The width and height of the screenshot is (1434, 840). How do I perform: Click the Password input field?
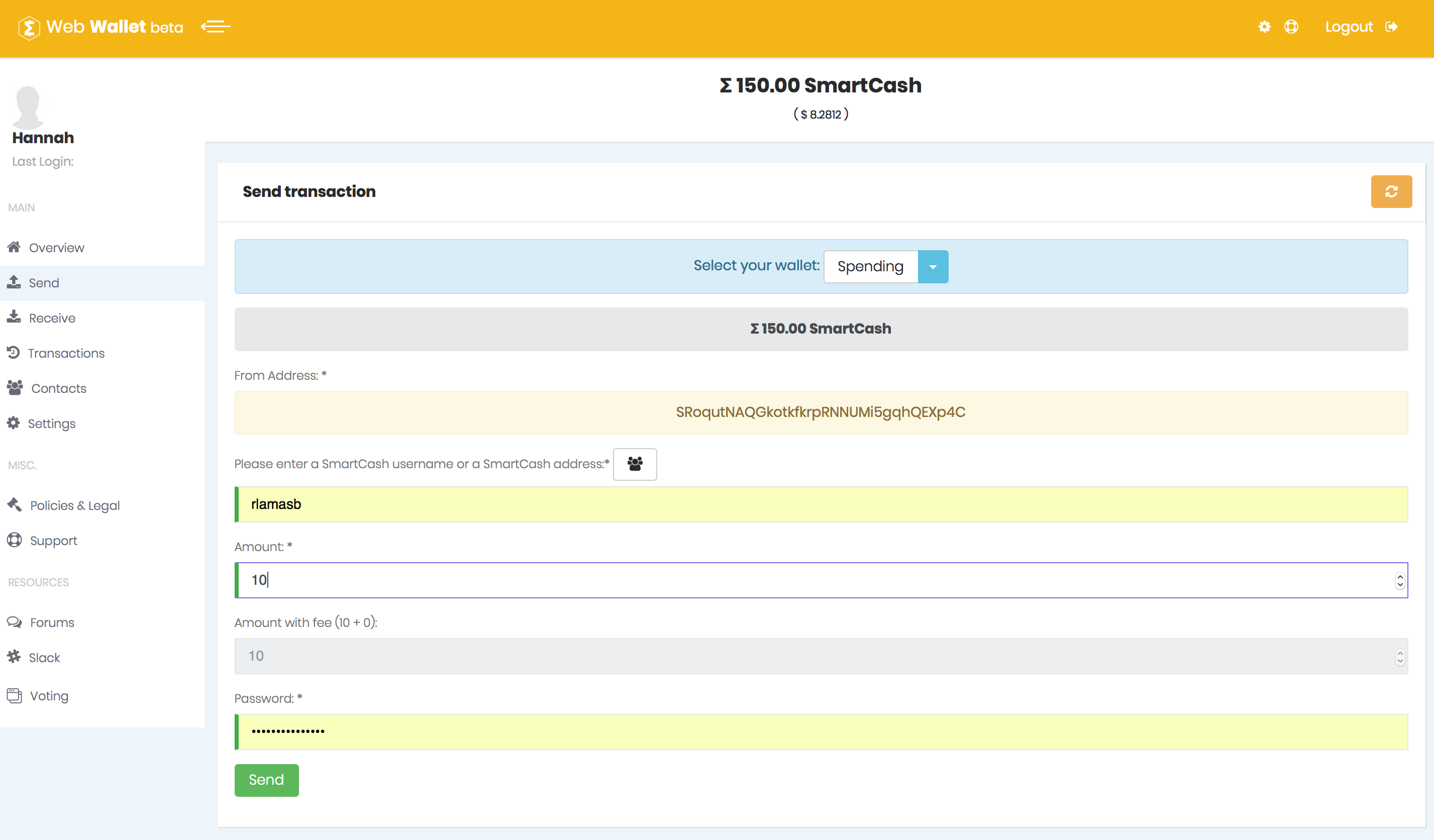[821, 732]
